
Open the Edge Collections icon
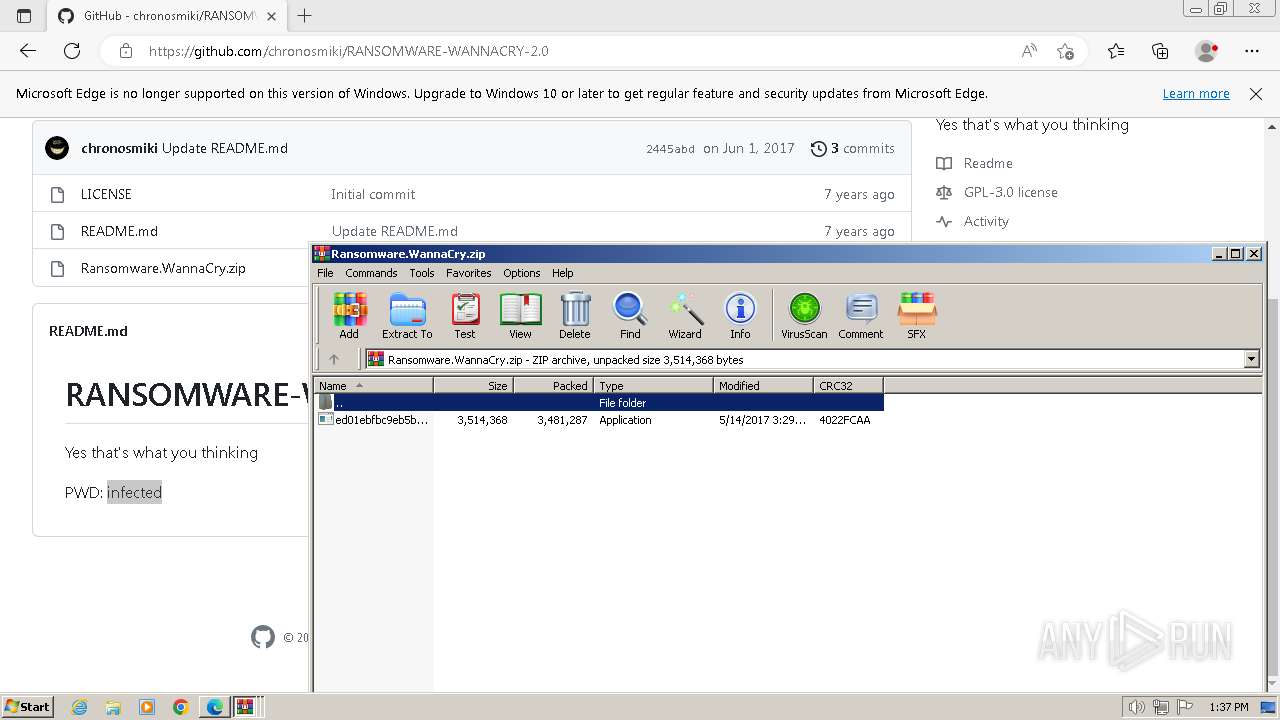pos(1160,51)
